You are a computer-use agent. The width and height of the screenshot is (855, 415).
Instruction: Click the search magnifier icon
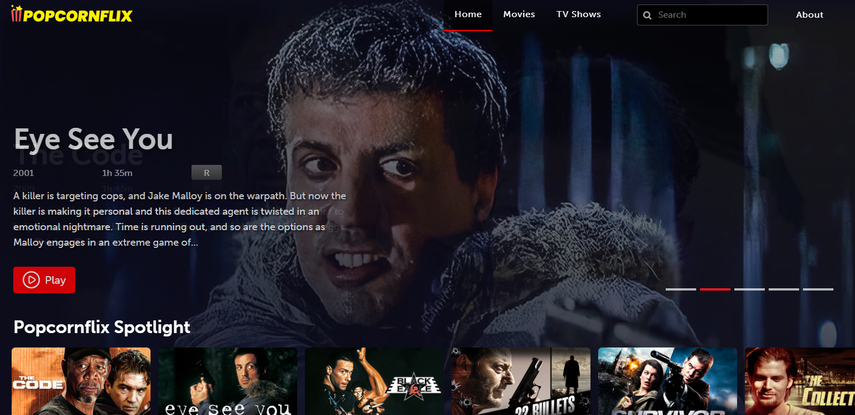[647, 15]
